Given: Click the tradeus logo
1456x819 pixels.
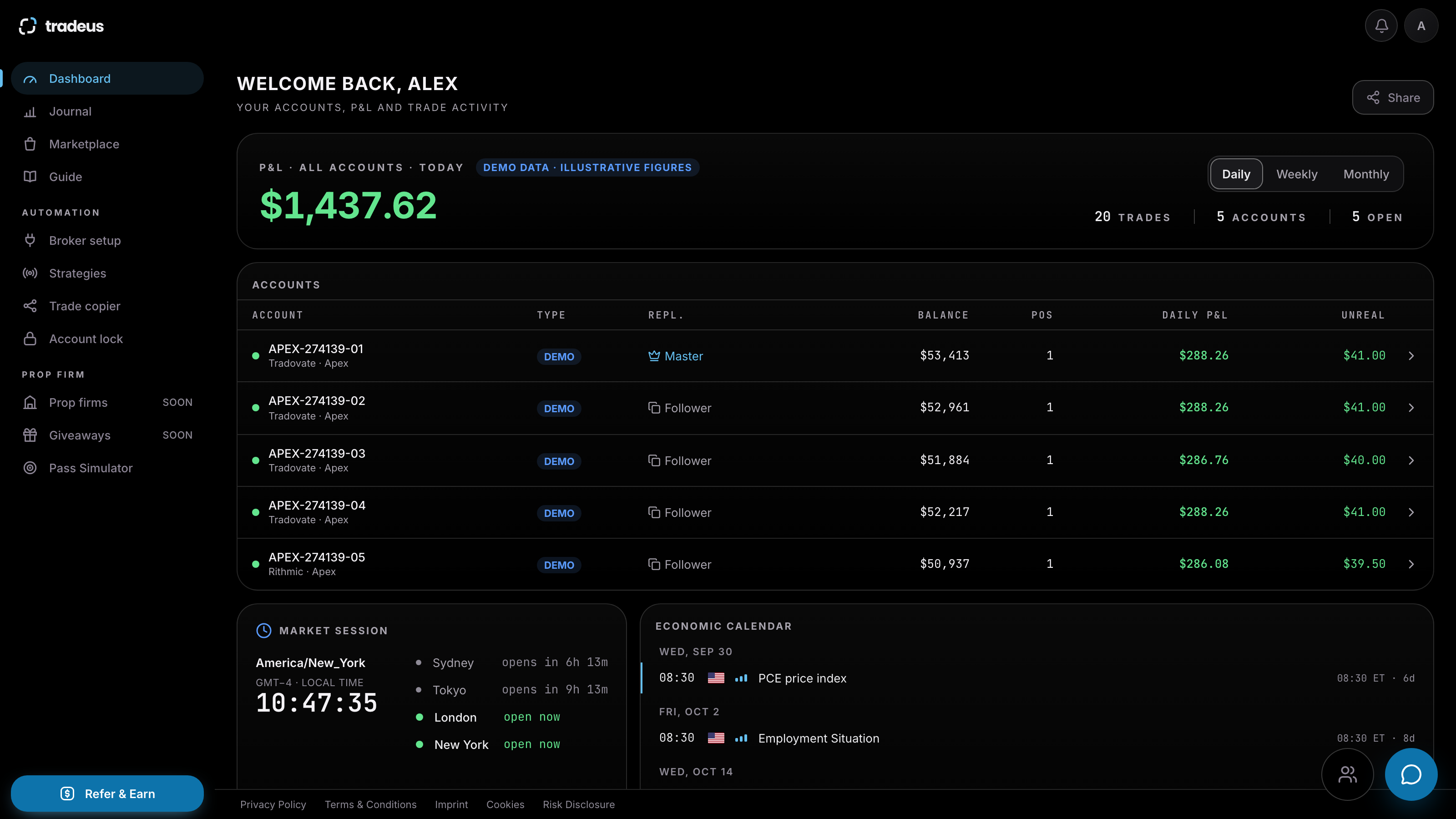Looking at the screenshot, I should (61, 26).
